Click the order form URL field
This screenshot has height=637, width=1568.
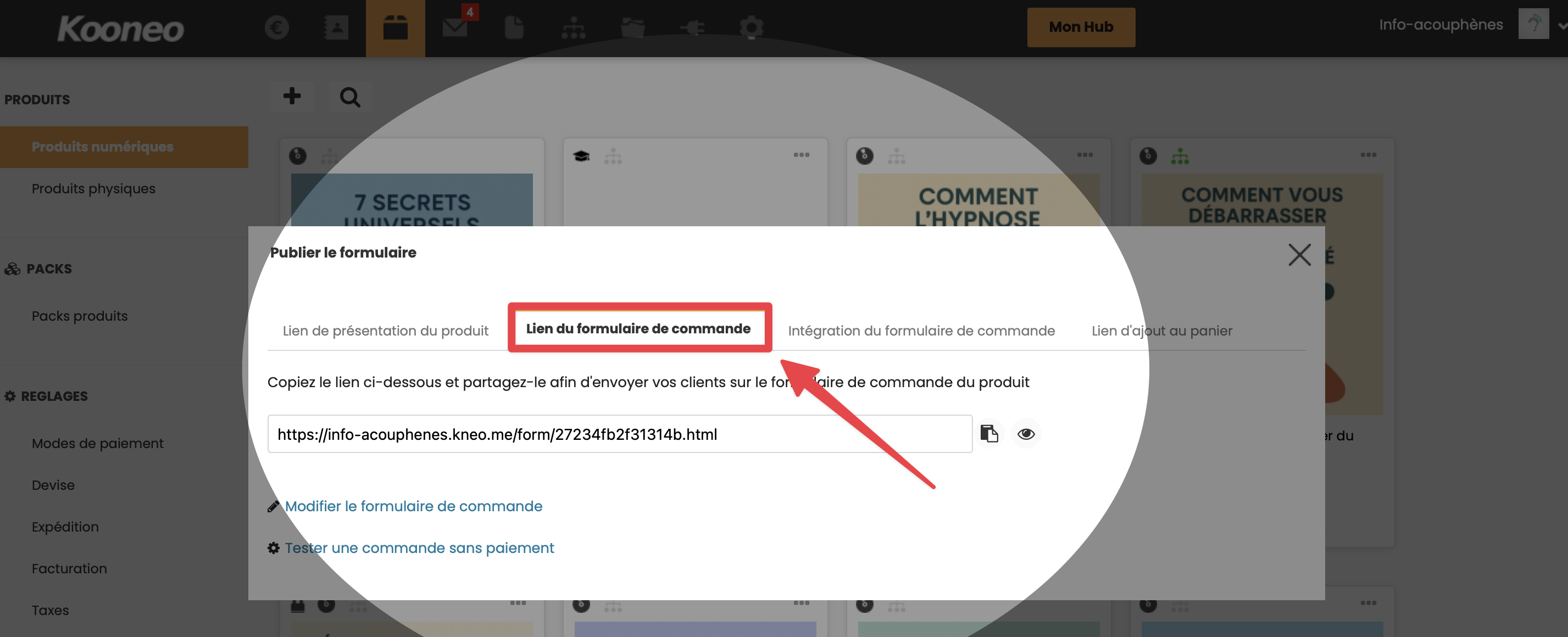click(x=620, y=434)
